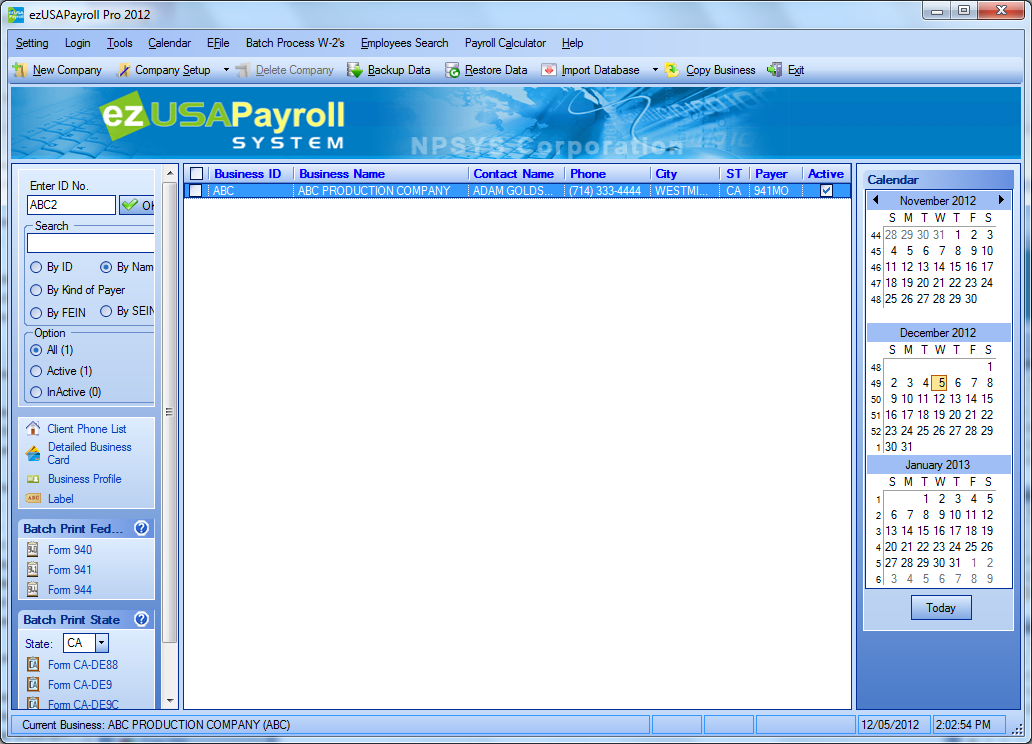Click the Form 941 icon in the sidebar
The width and height of the screenshot is (1032, 744).
(32, 570)
